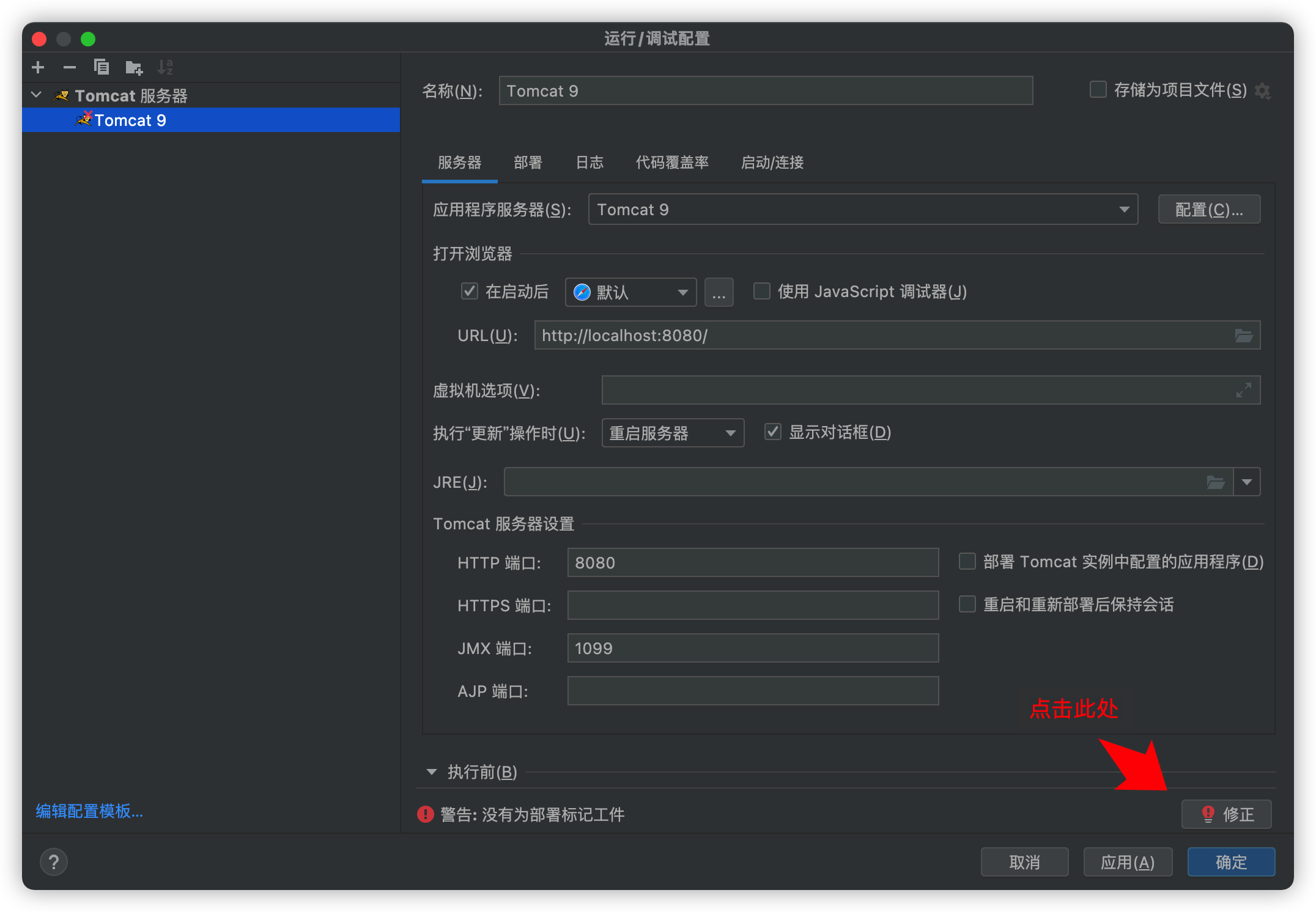
Task: Switch to the 日志 tab
Action: coord(590,163)
